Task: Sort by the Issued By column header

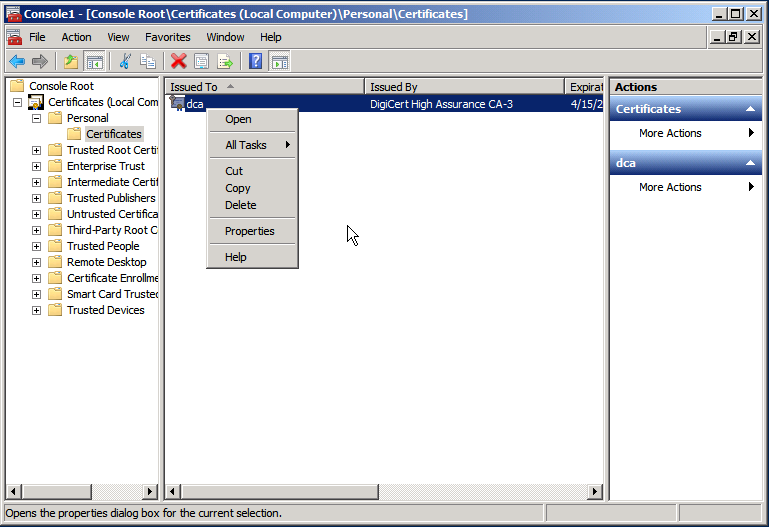Action: pyautogui.click(x=464, y=87)
